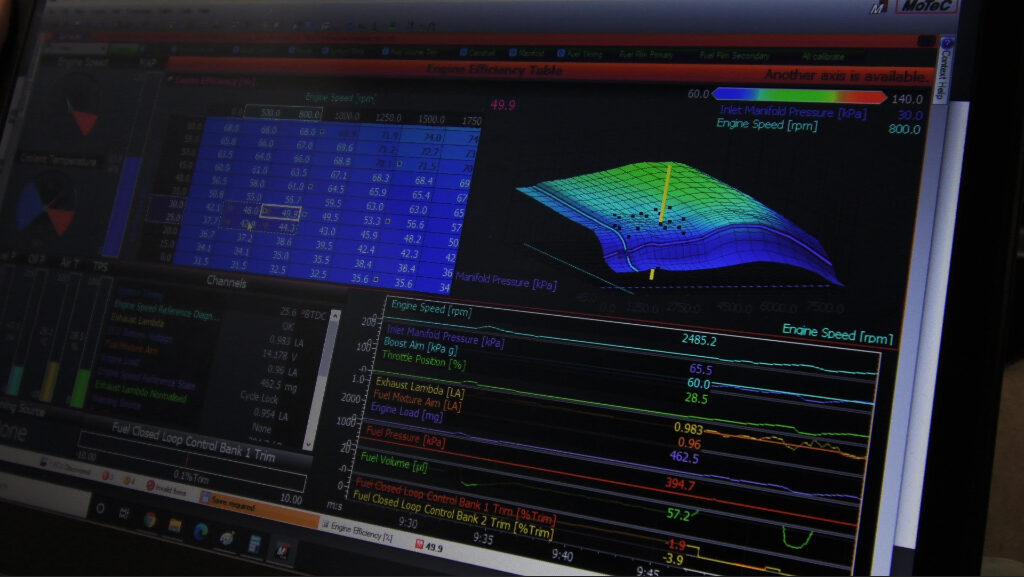The image size is (1024, 577).
Task: Click Fuel Pressure [kPa] trace label
Action: coord(406,435)
